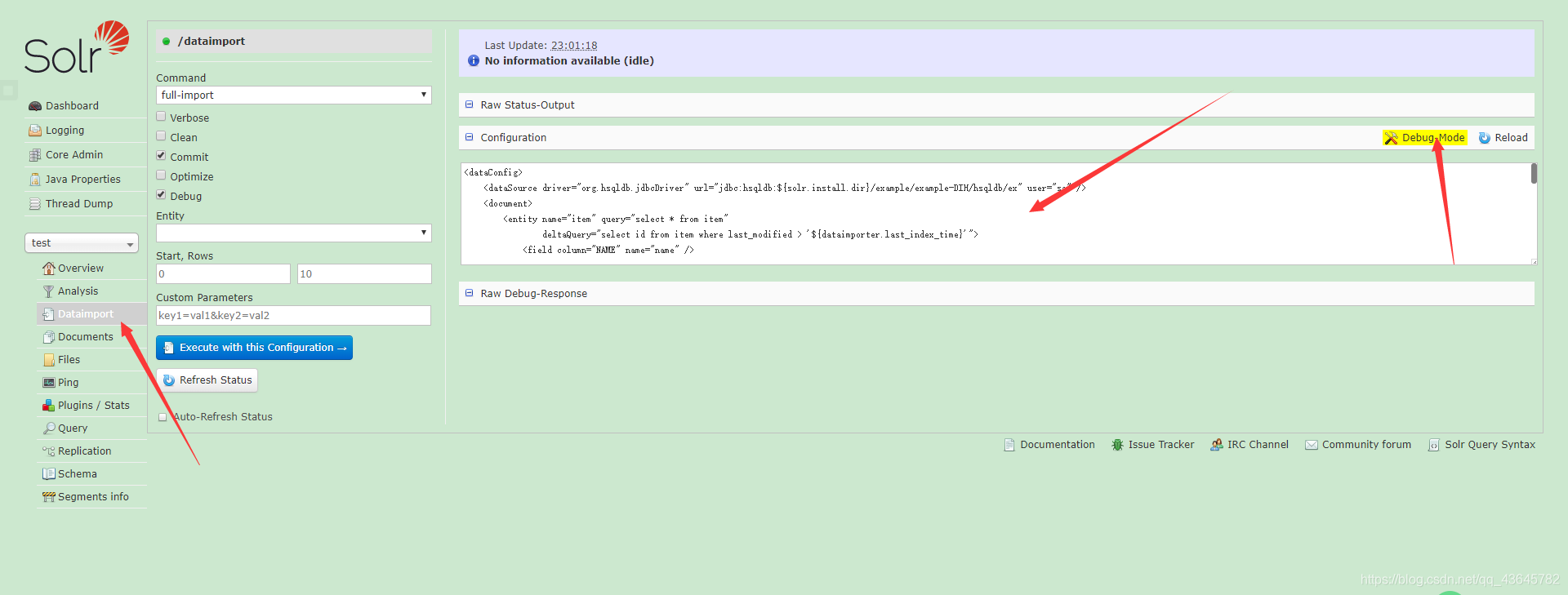The width and height of the screenshot is (1568, 595).
Task: Click the Analysis funnel icon
Action: click(49, 291)
